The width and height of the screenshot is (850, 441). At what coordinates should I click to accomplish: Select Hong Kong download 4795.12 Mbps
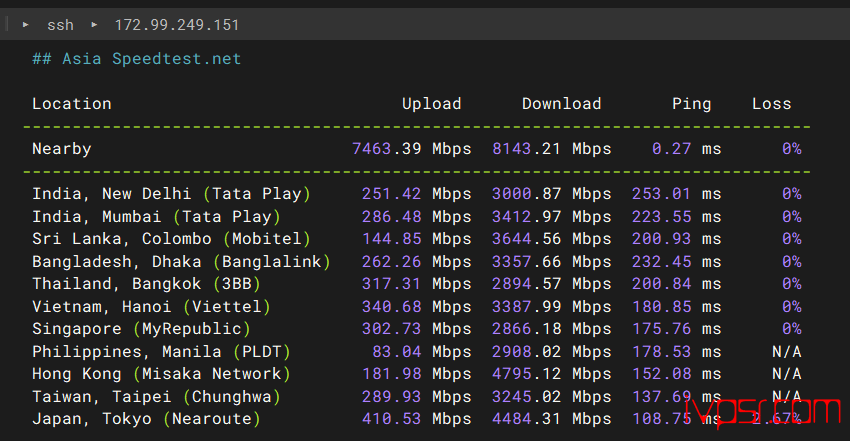tap(552, 374)
